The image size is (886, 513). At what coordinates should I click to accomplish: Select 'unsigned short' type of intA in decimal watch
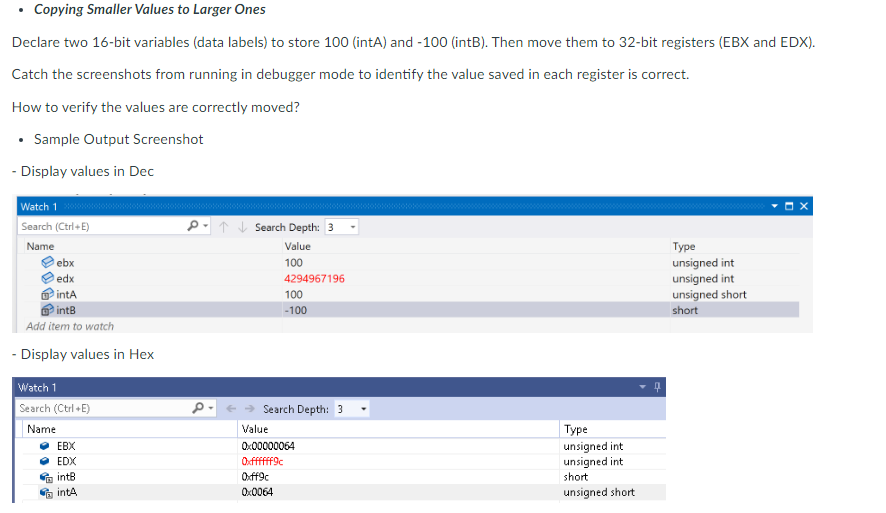709,294
